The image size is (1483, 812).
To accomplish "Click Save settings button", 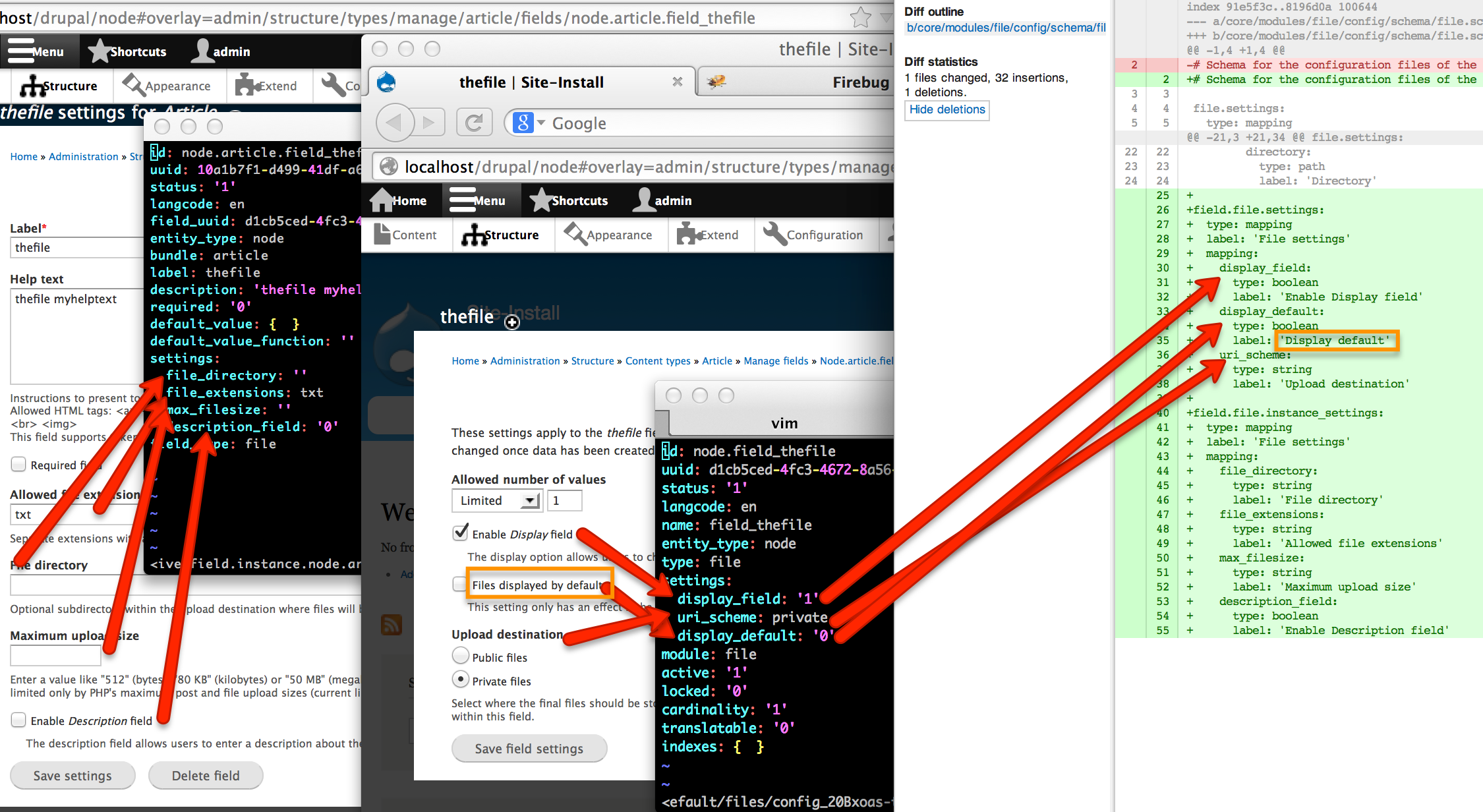I will click(x=73, y=776).
